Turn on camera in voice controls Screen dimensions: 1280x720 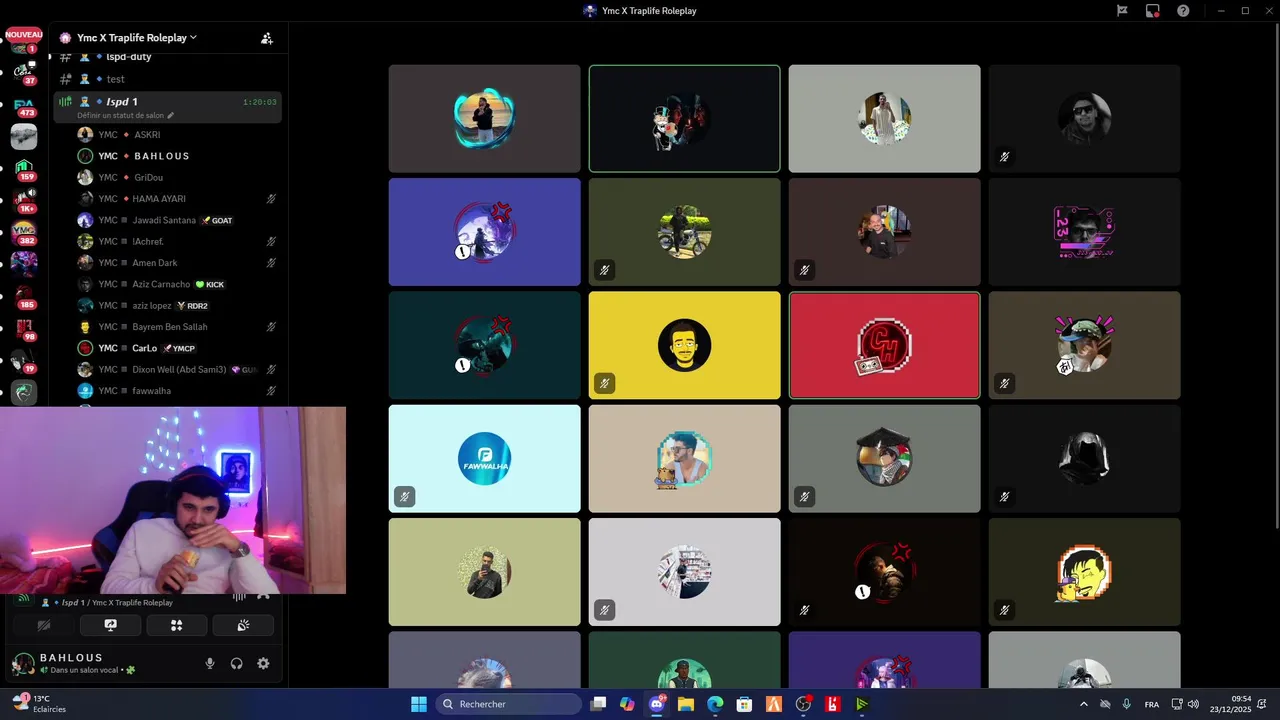tap(44, 625)
